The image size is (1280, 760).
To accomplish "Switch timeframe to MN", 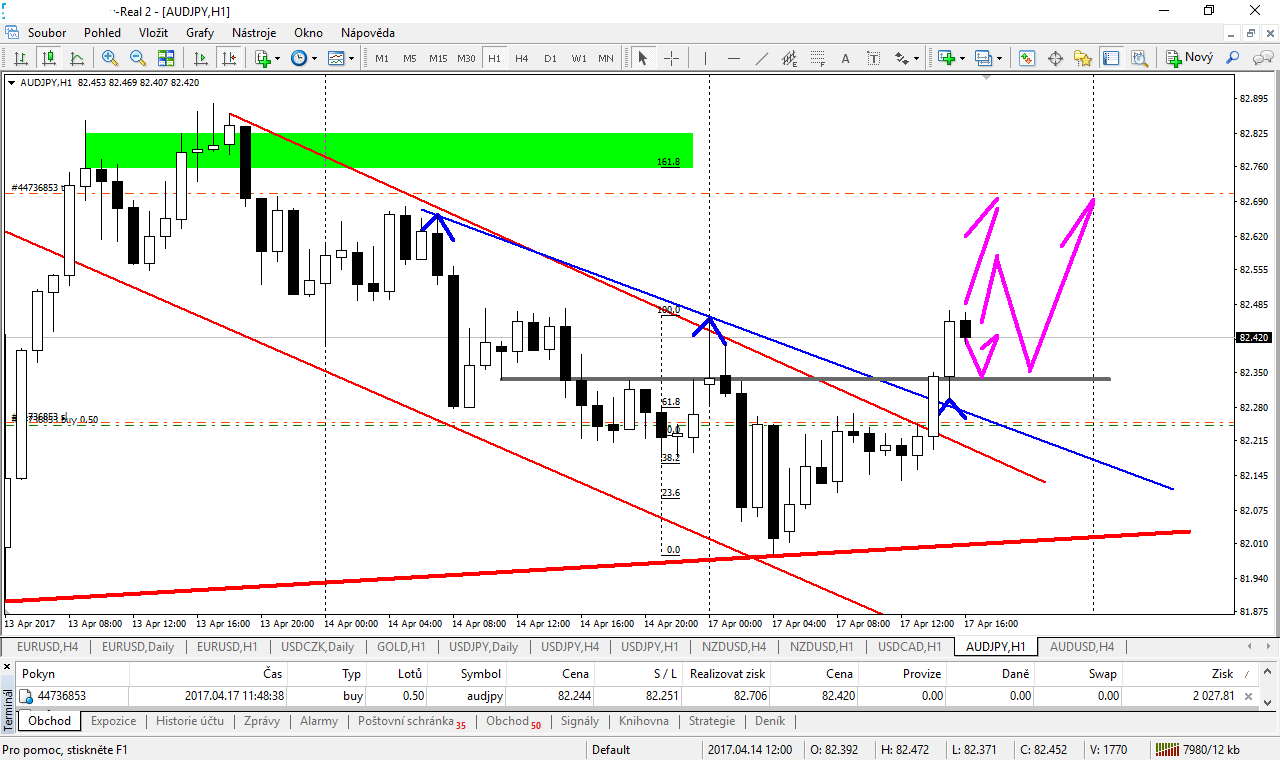I will pyautogui.click(x=606, y=58).
